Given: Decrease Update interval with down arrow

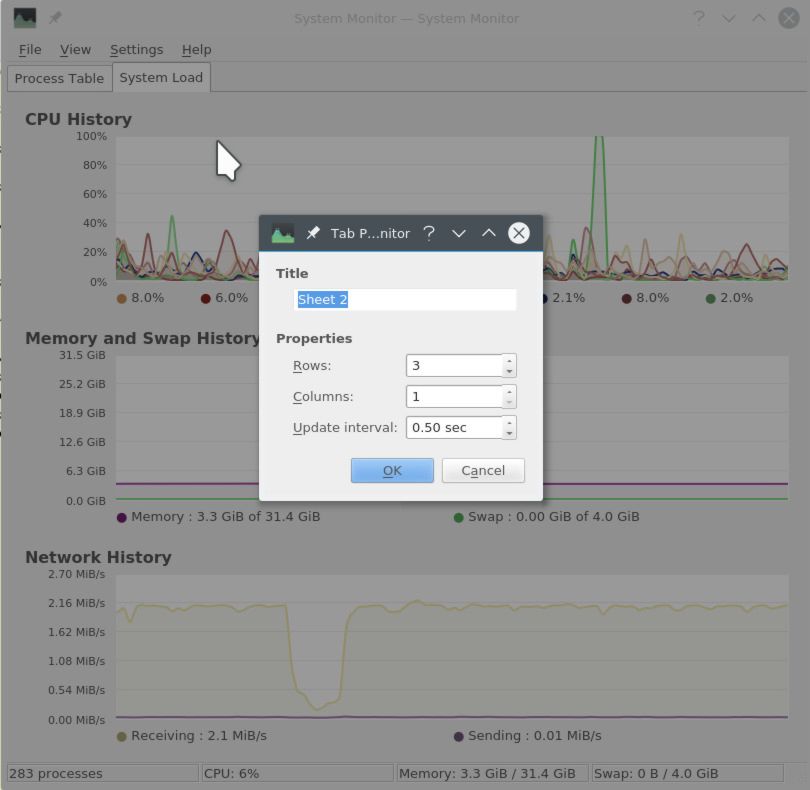Looking at the screenshot, I should [x=509, y=433].
